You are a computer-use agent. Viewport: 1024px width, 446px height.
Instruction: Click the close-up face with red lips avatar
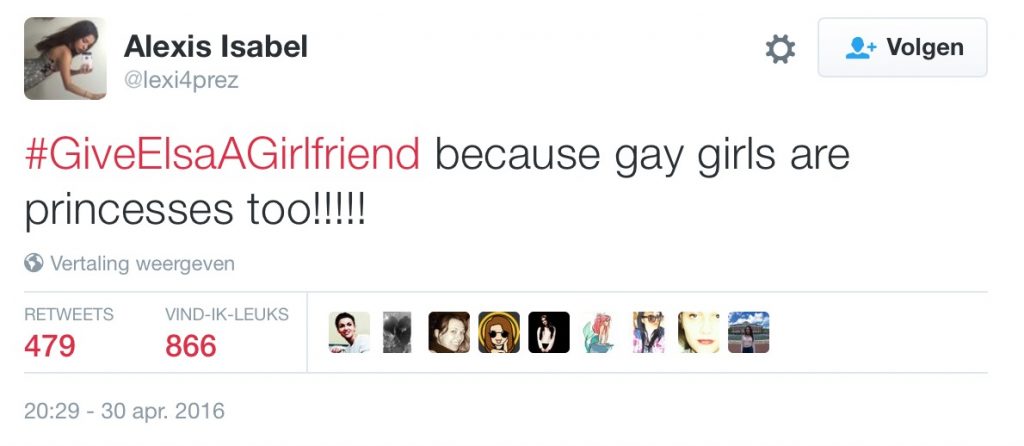(x=698, y=333)
